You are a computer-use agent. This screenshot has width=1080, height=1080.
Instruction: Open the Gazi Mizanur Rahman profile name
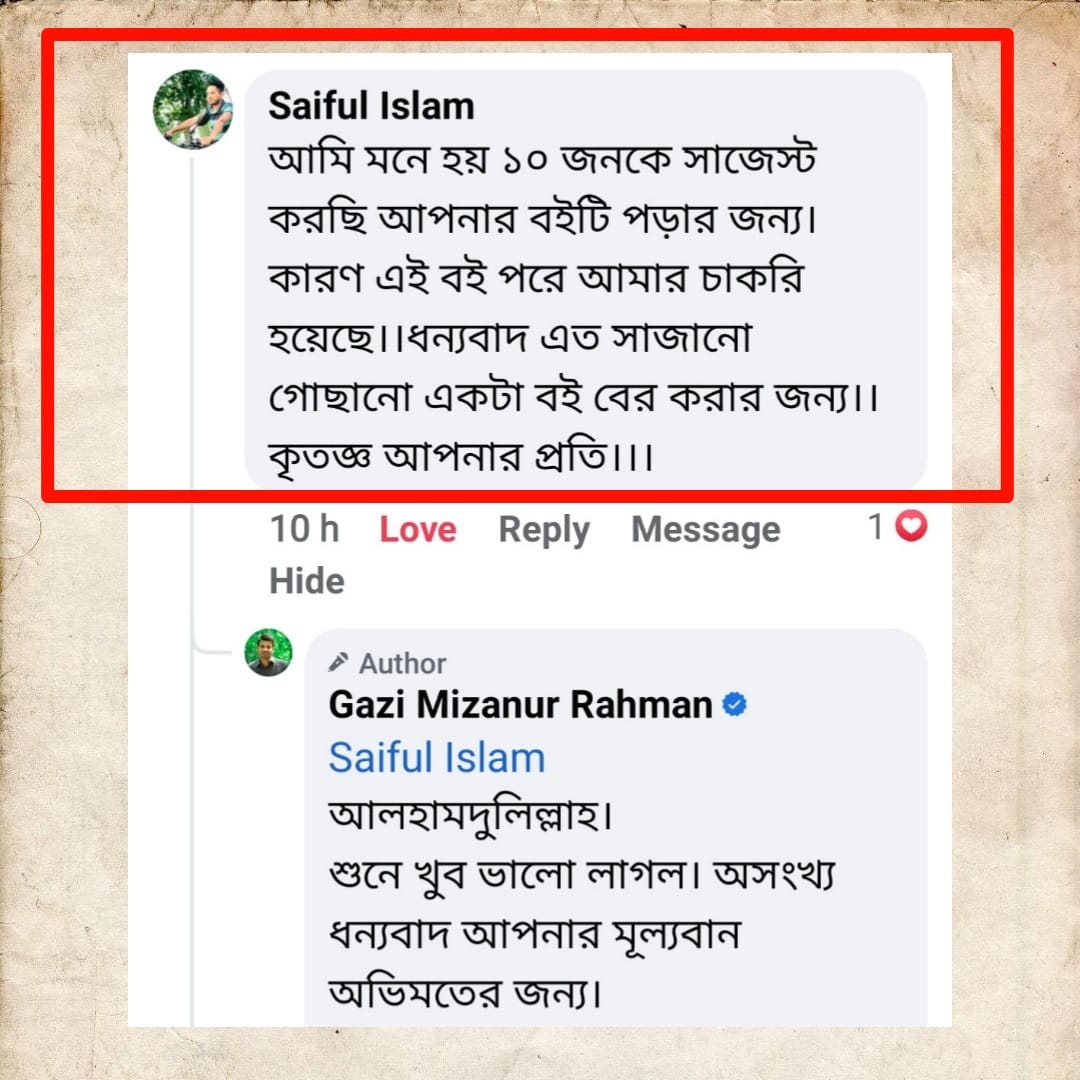coord(520,705)
